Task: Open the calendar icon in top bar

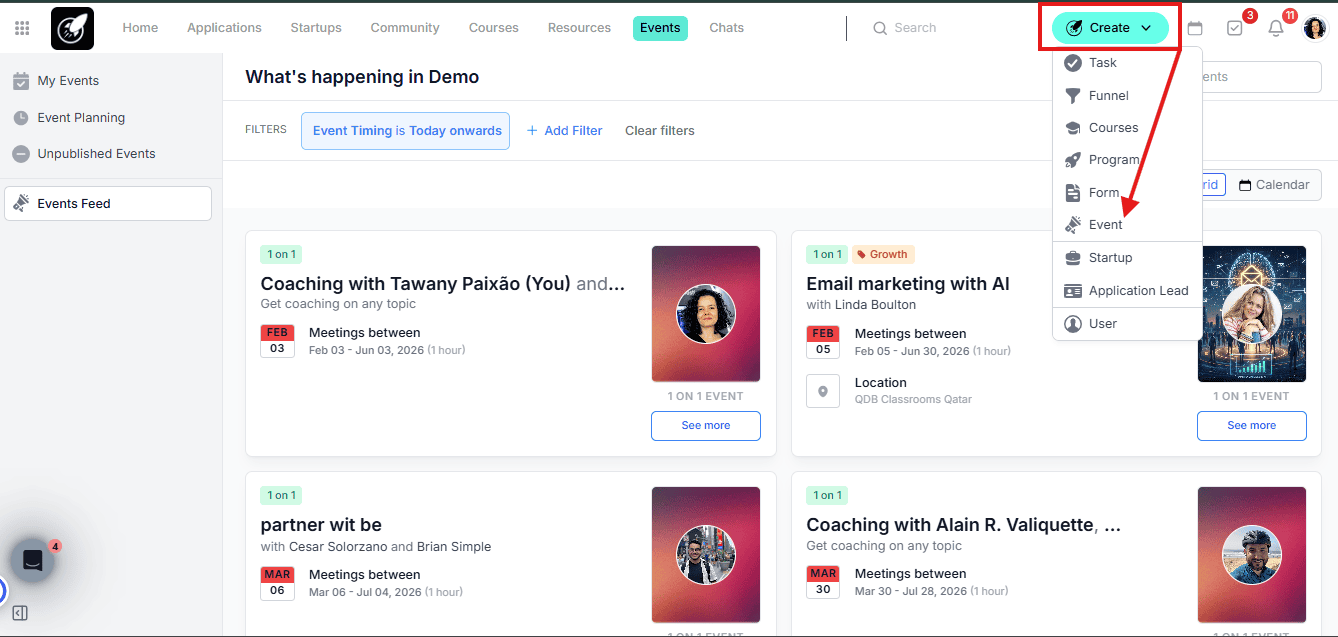Action: pyautogui.click(x=1195, y=28)
